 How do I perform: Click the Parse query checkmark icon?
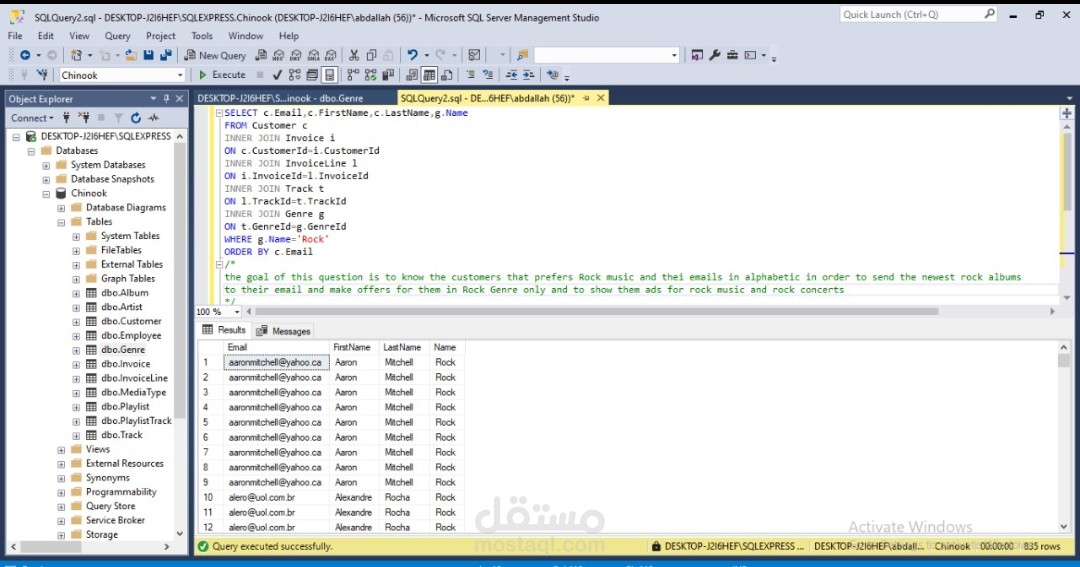tap(277, 75)
